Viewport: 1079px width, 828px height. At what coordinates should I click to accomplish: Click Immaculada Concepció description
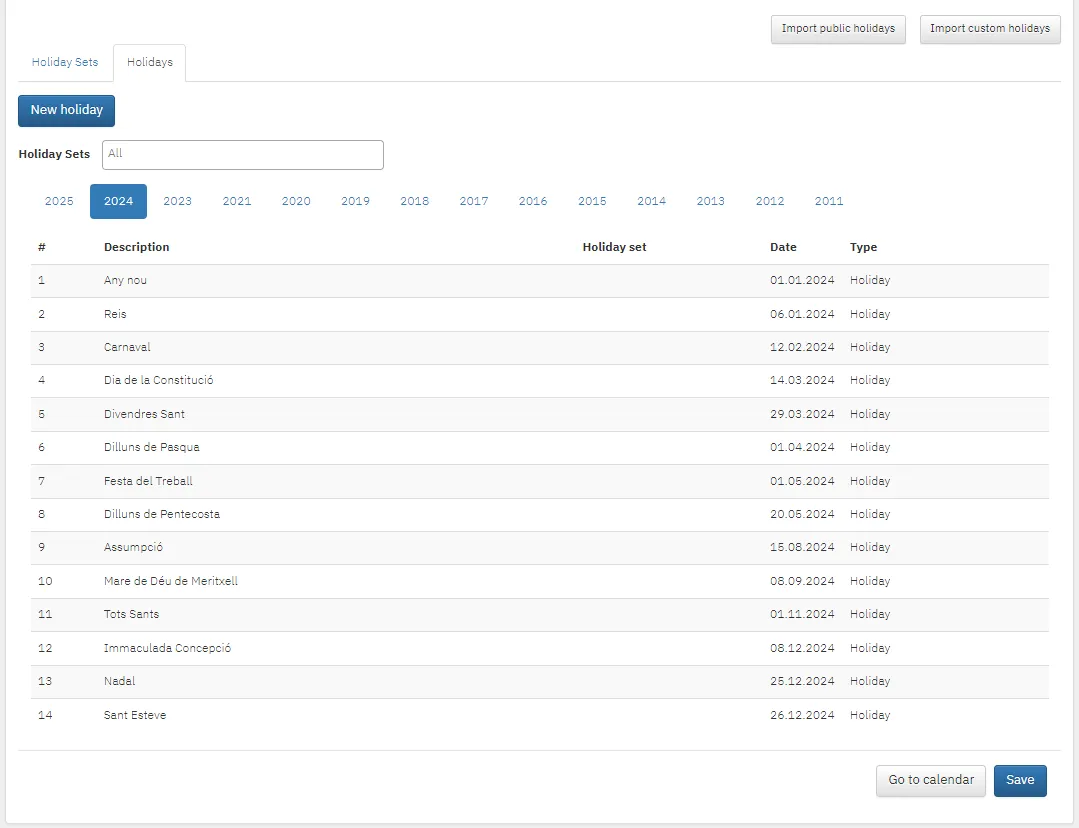pos(167,648)
